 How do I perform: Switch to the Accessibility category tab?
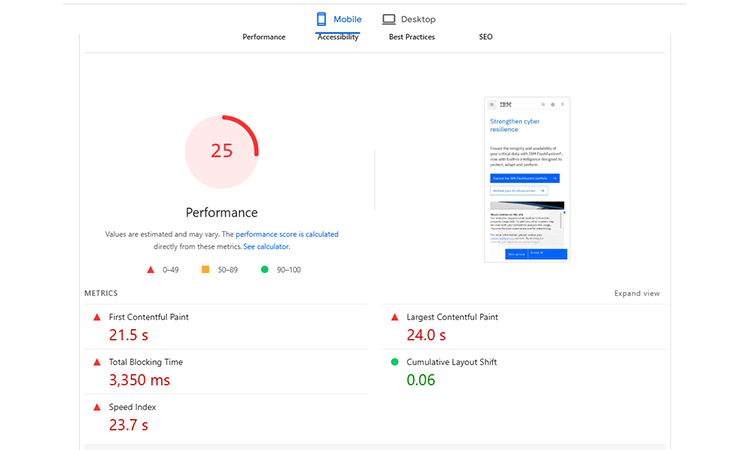(338, 37)
